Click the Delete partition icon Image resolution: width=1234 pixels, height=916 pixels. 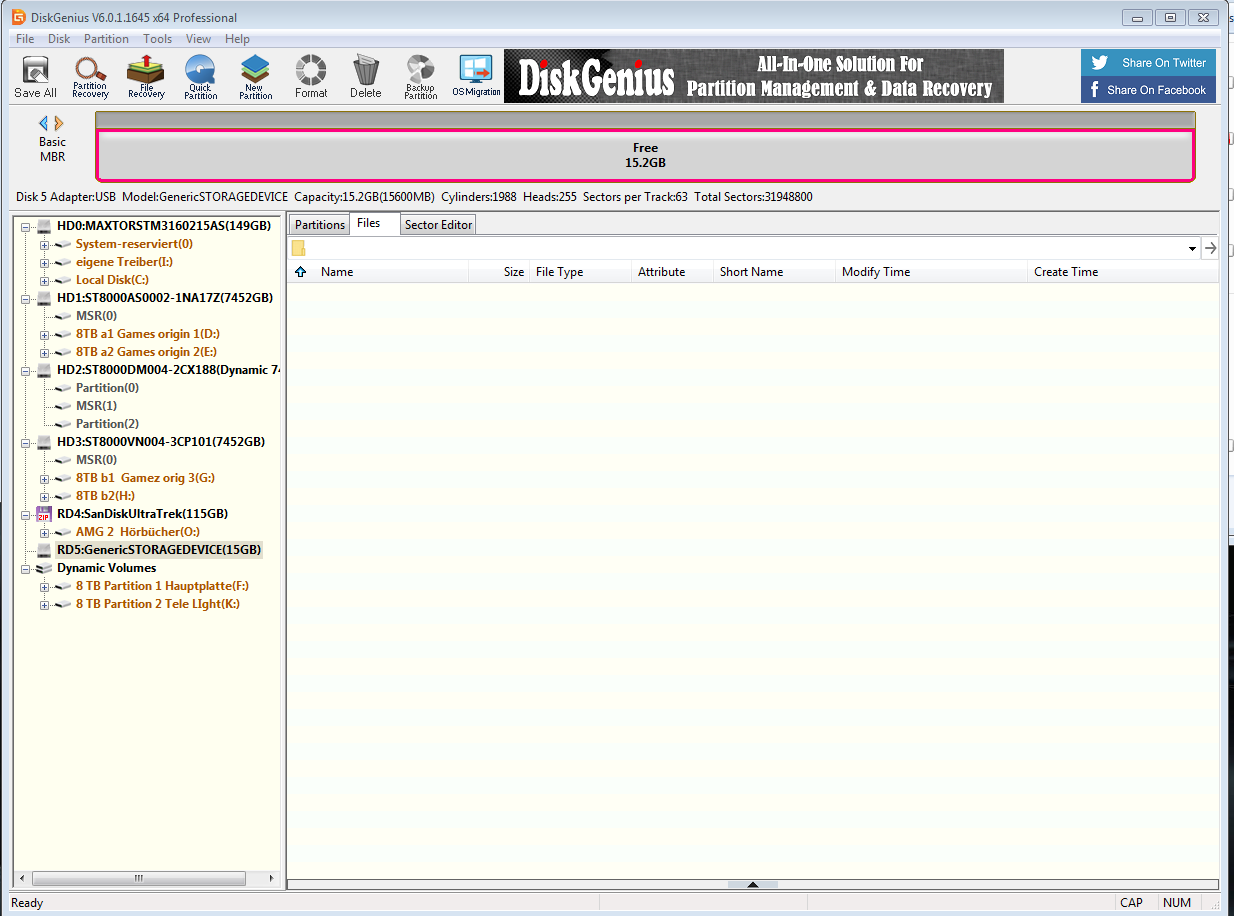366,77
